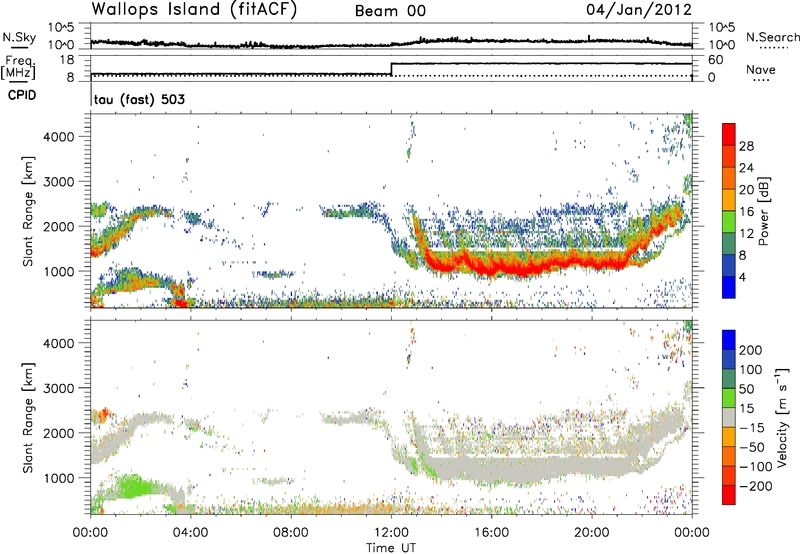The height and width of the screenshot is (554, 800).
Task: Click the "N.Search" legend label
Action: 772,37
